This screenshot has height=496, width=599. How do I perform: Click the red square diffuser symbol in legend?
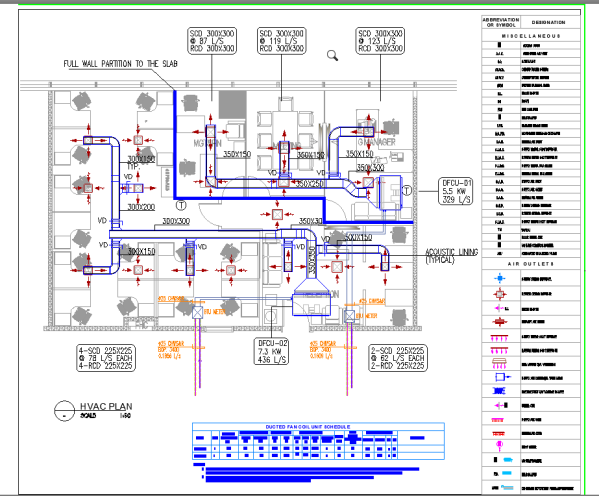[x=499, y=294]
